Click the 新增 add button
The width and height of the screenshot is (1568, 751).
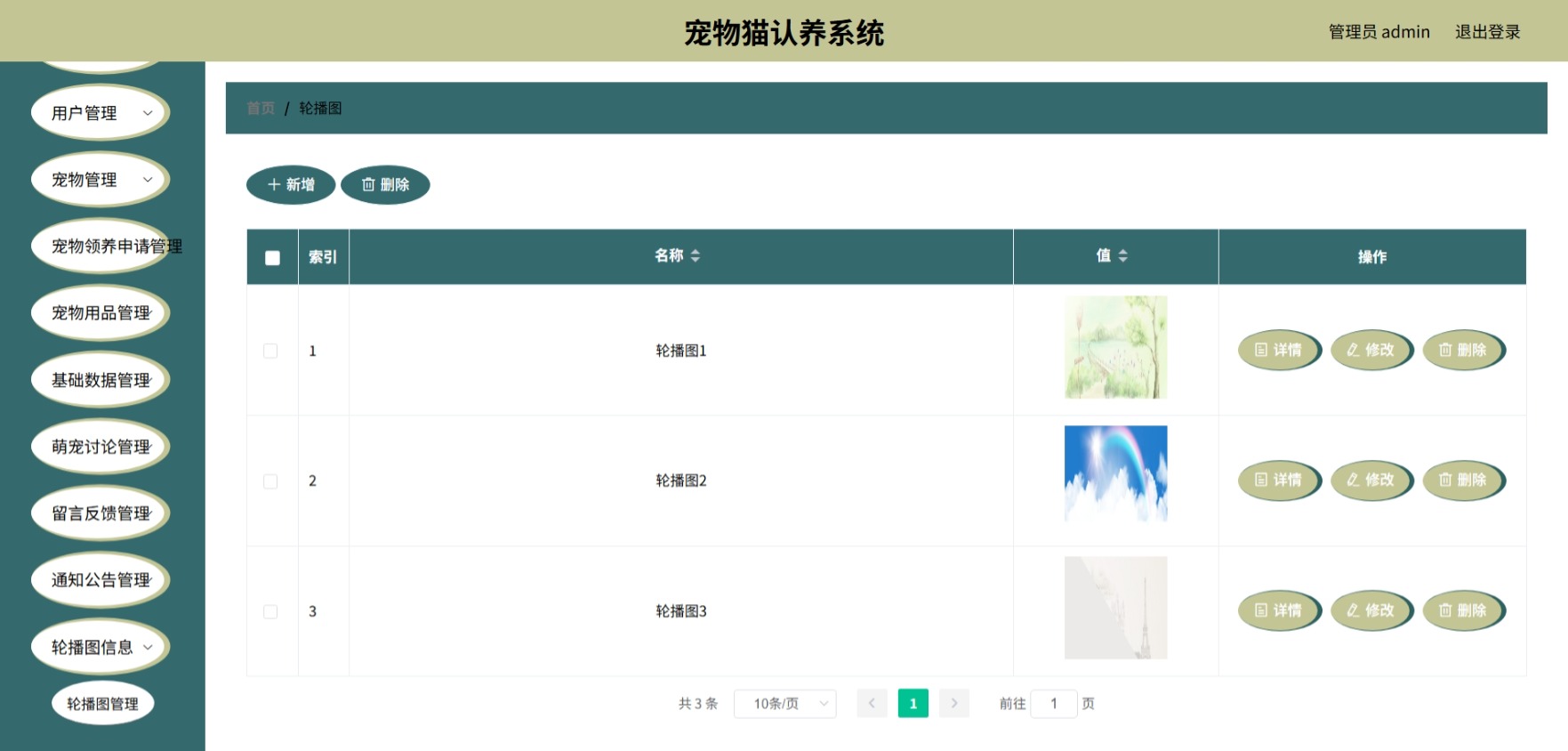coord(291,185)
